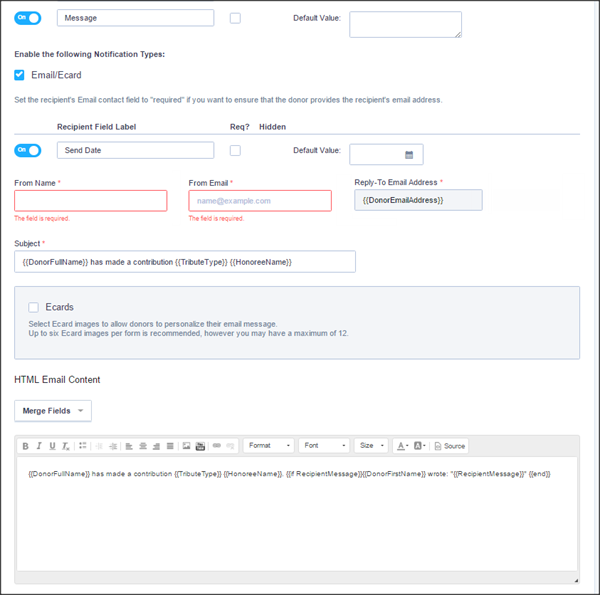Viewport: 600px width, 595px height.
Task: Click the From Email 'The field is required.' error
Action: click(x=216, y=218)
